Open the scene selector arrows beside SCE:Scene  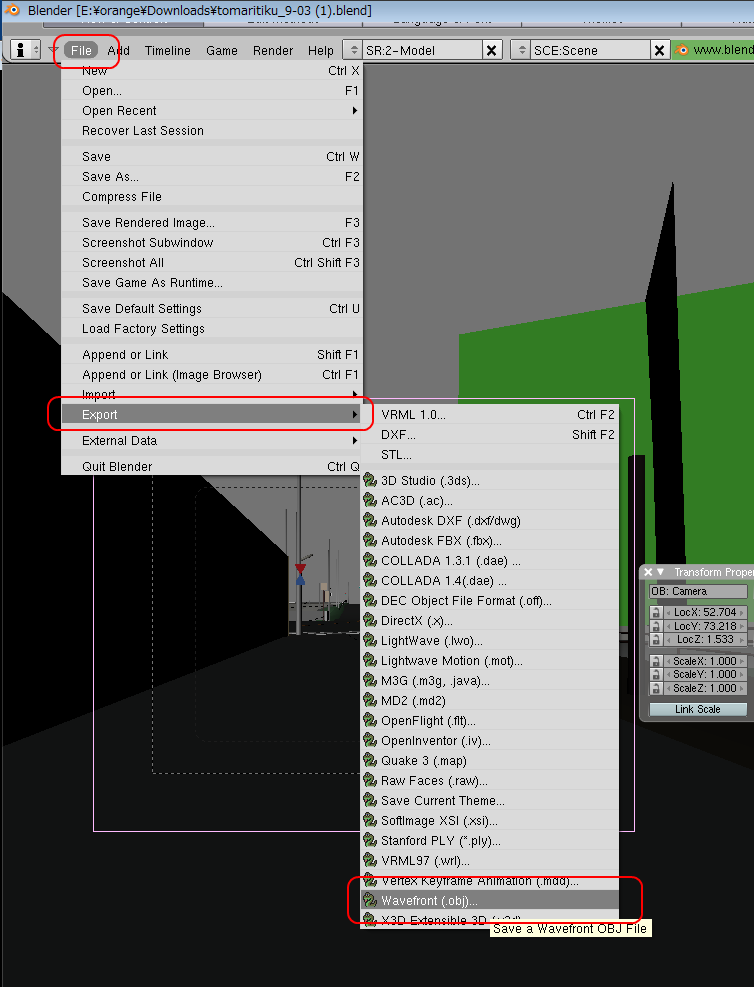pyautogui.click(x=521, y=50)
